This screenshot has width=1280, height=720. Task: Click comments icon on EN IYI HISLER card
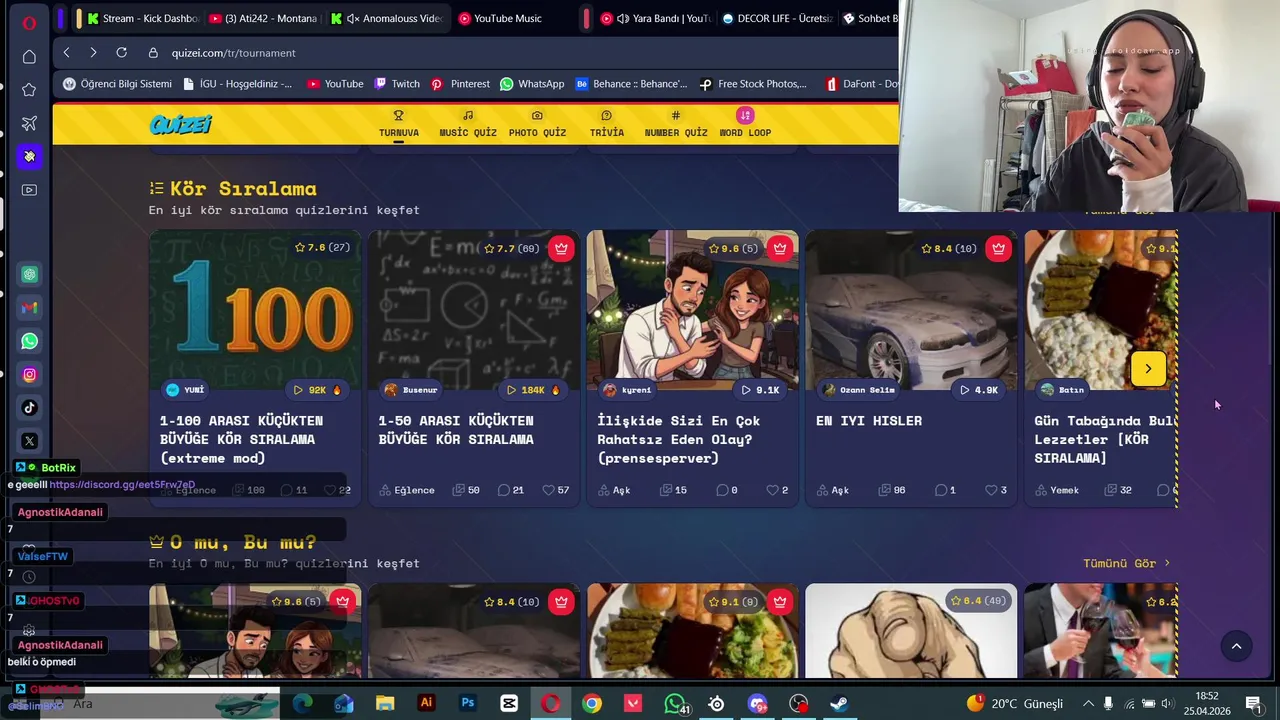[x=941, y=490]
